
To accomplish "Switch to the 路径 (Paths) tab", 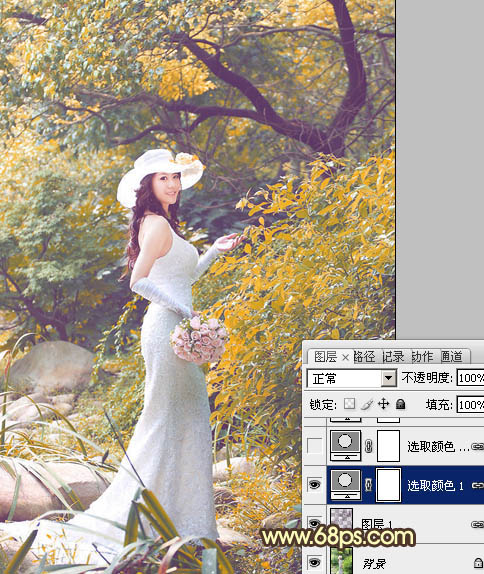I will (x=365, y=356).
